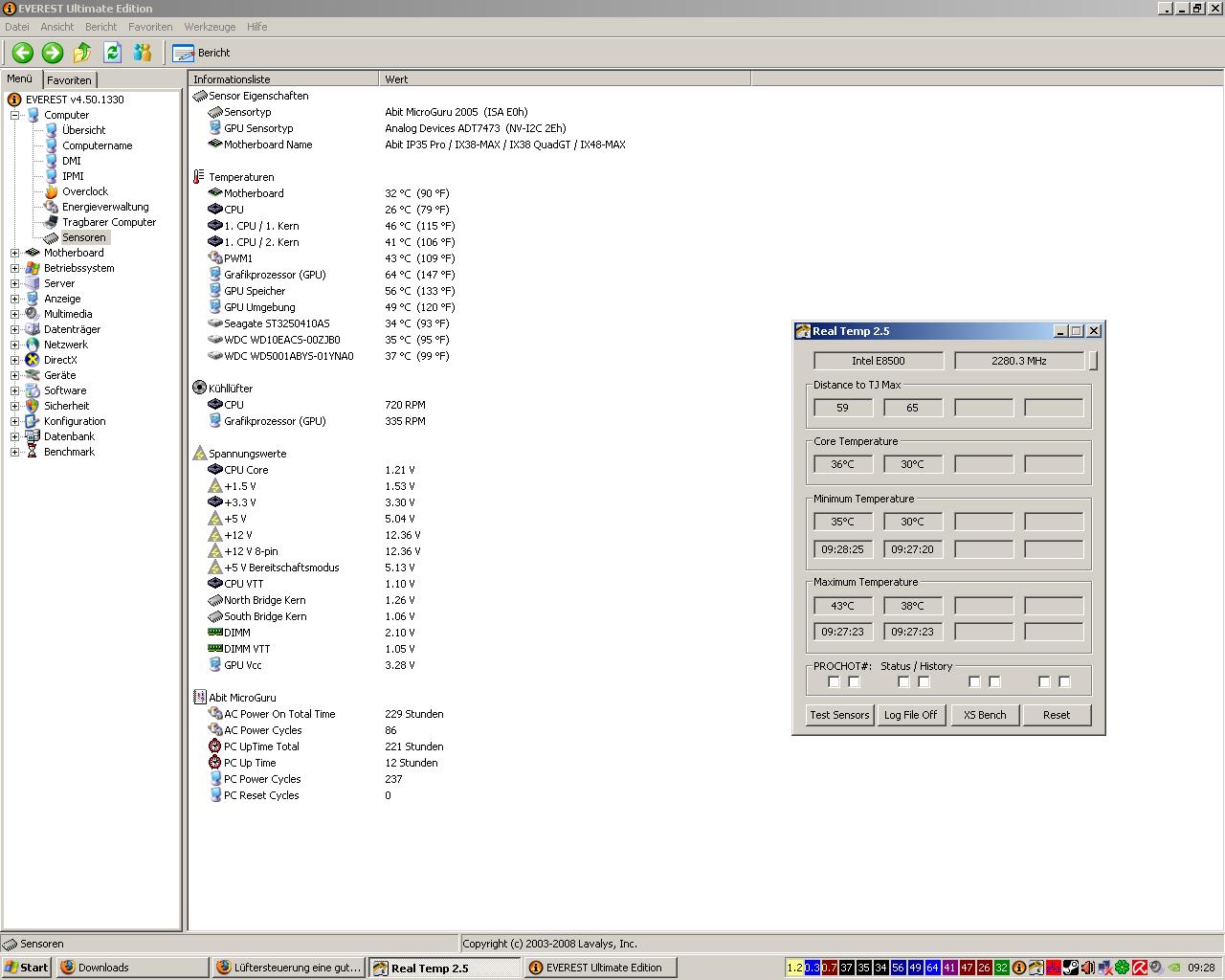Expand the Server tree node
The height and width of the screenshot is (980, 1225).
[x=14, y=283]
